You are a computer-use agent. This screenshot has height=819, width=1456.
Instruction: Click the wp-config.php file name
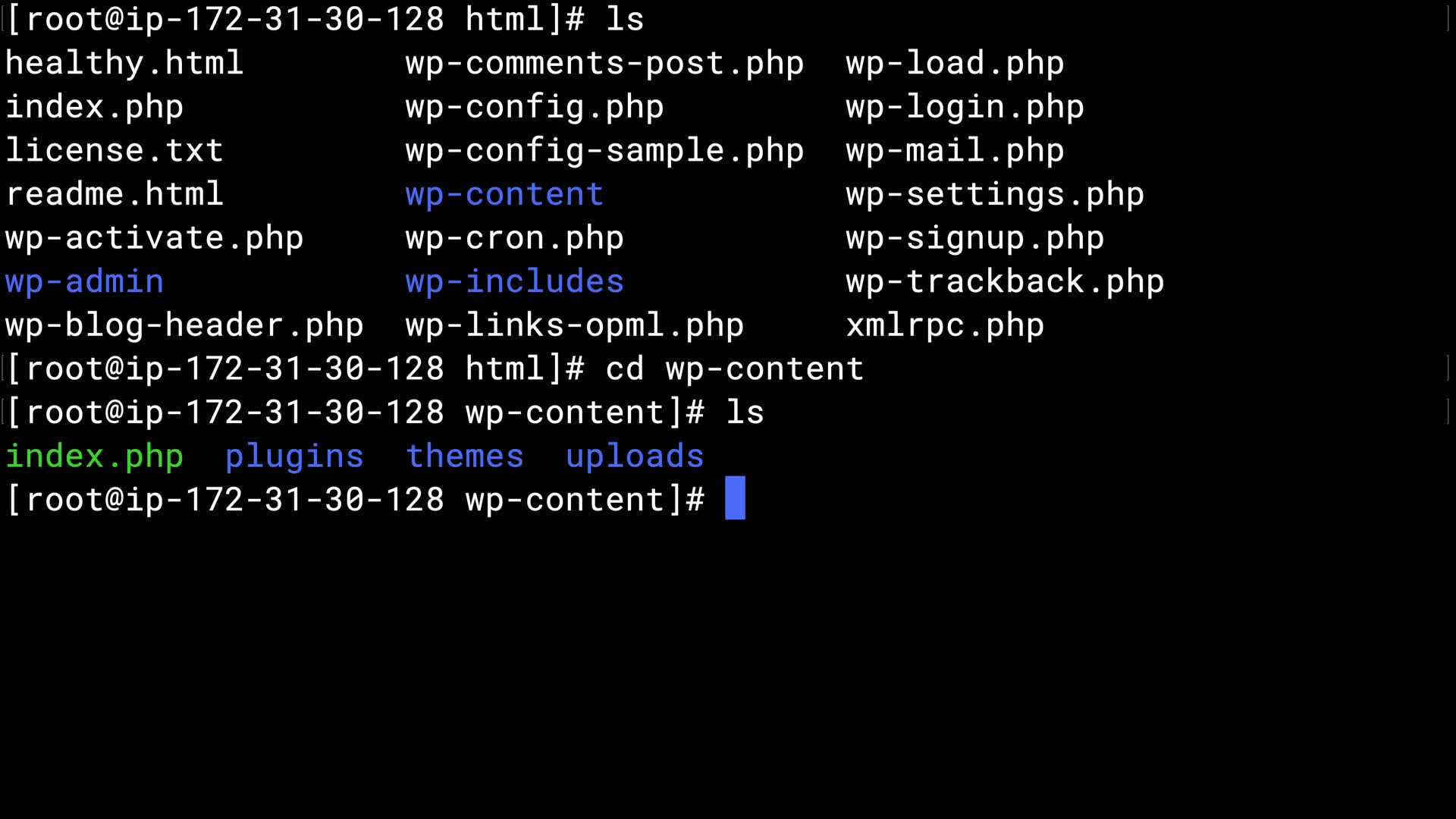coord(534,107)
